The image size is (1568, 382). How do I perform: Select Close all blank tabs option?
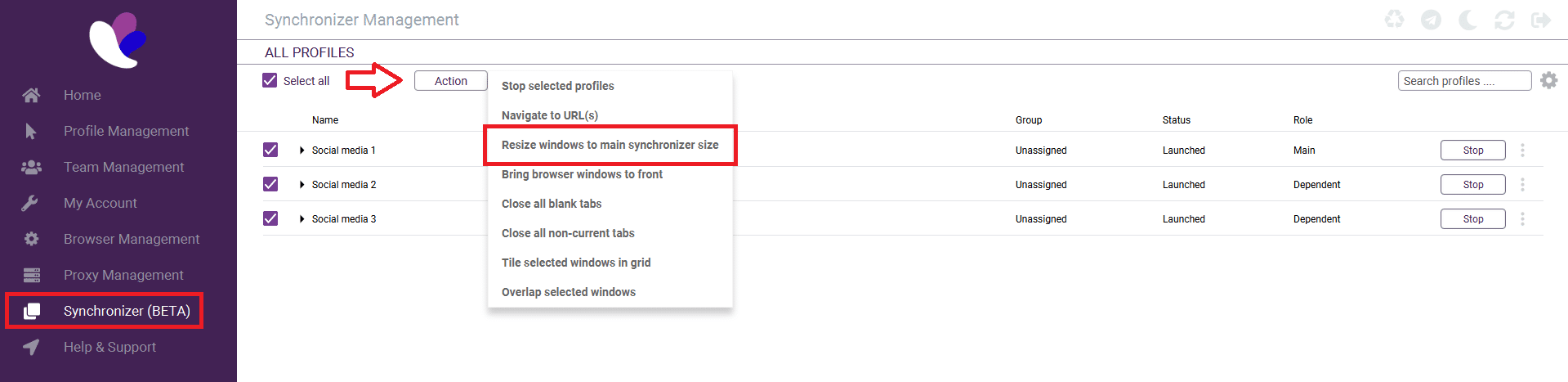tap(552, 204)
